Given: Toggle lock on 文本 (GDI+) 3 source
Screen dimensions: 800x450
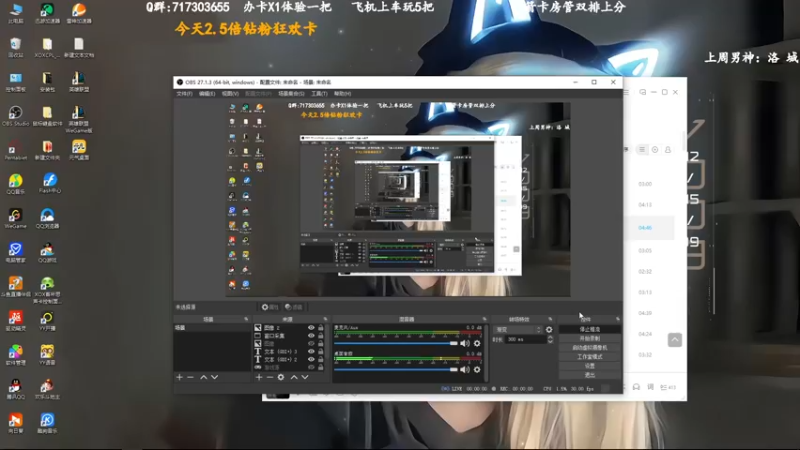Looking at the screenshot, I should (x=321, y=352).
